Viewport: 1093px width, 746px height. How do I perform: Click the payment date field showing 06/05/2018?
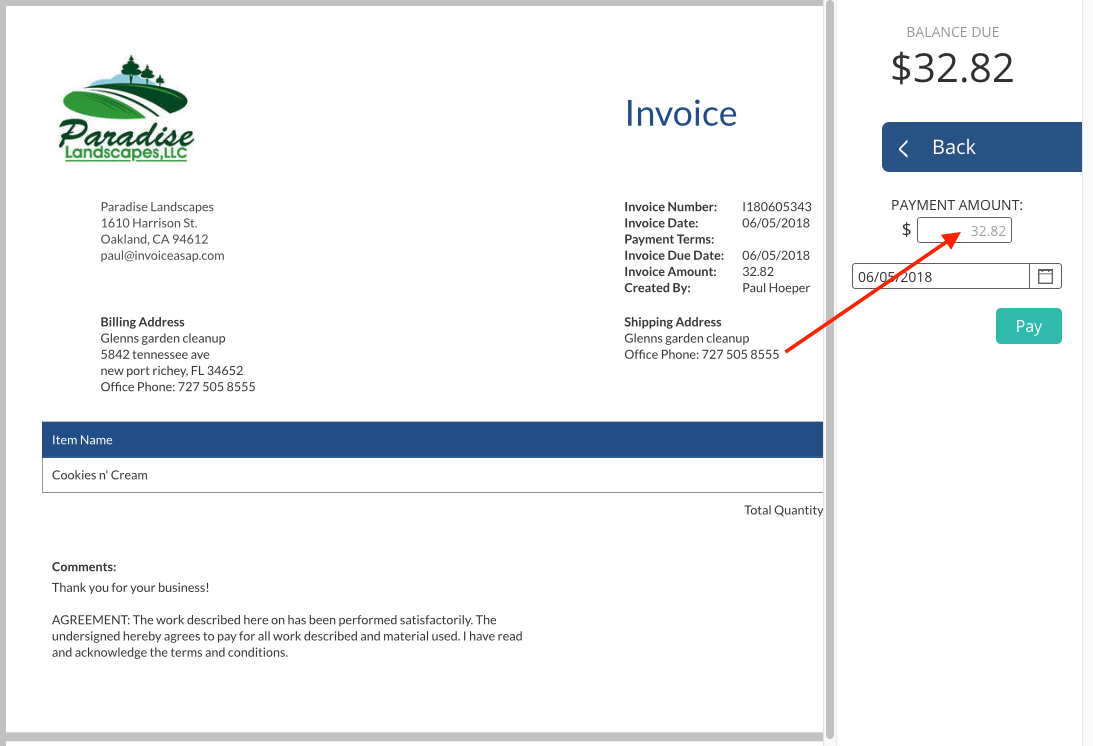click(x=940, y=277)
